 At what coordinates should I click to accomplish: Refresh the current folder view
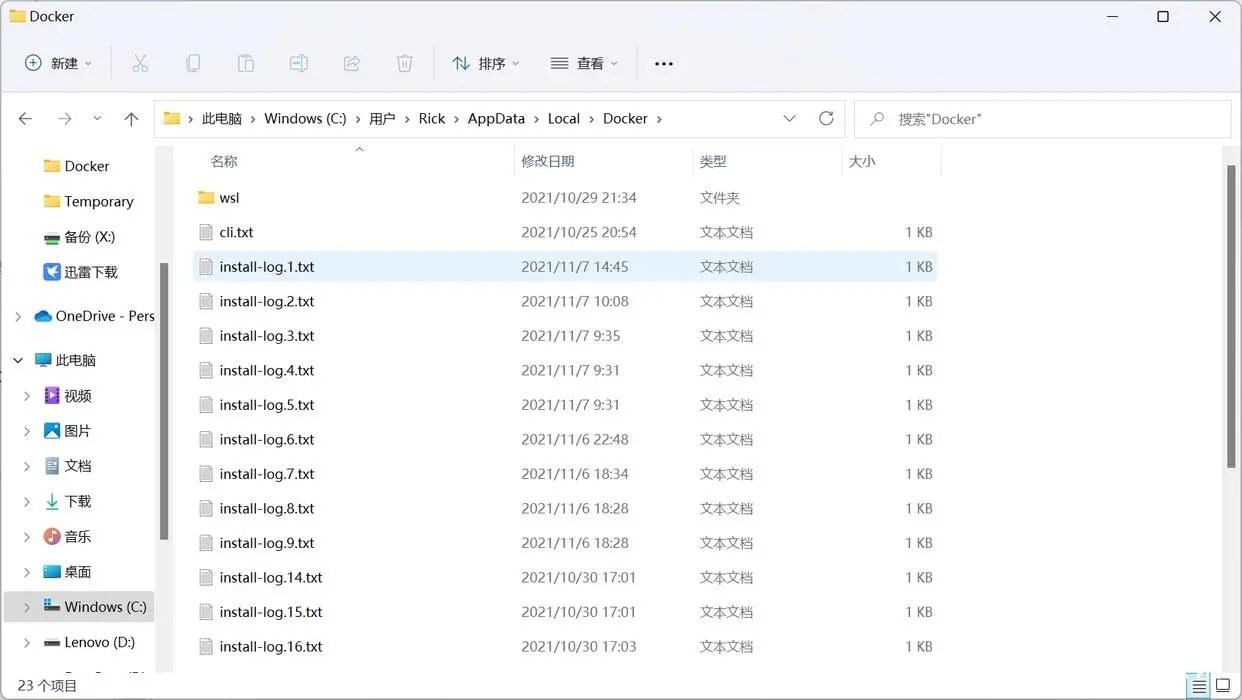pyautogui.click(x=826, y=118)
